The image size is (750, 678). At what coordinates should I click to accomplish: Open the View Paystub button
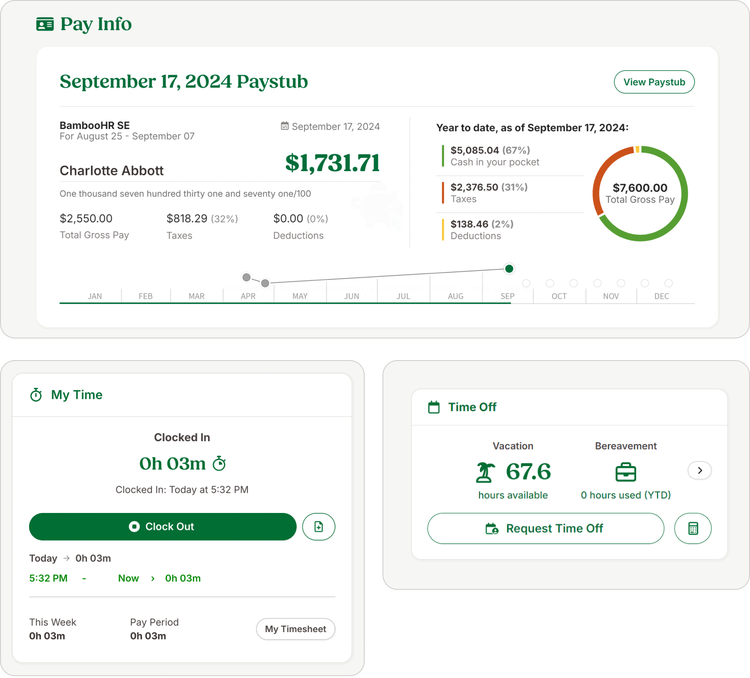click(654, 82)
